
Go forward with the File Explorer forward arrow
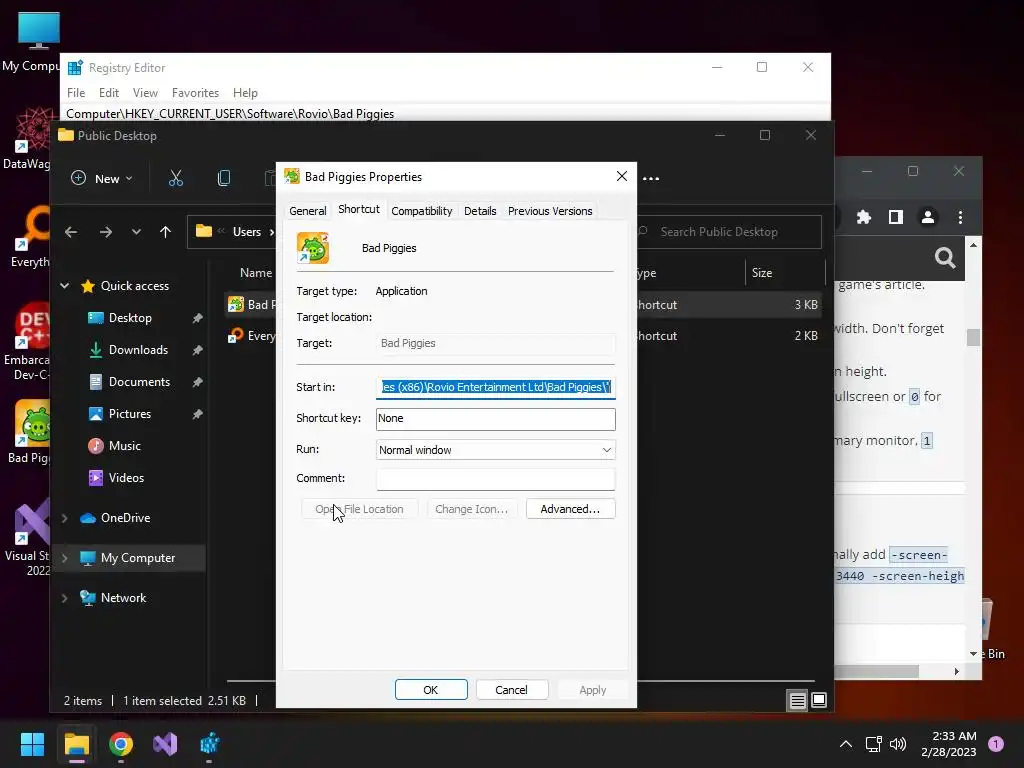(x=106, y=232)
